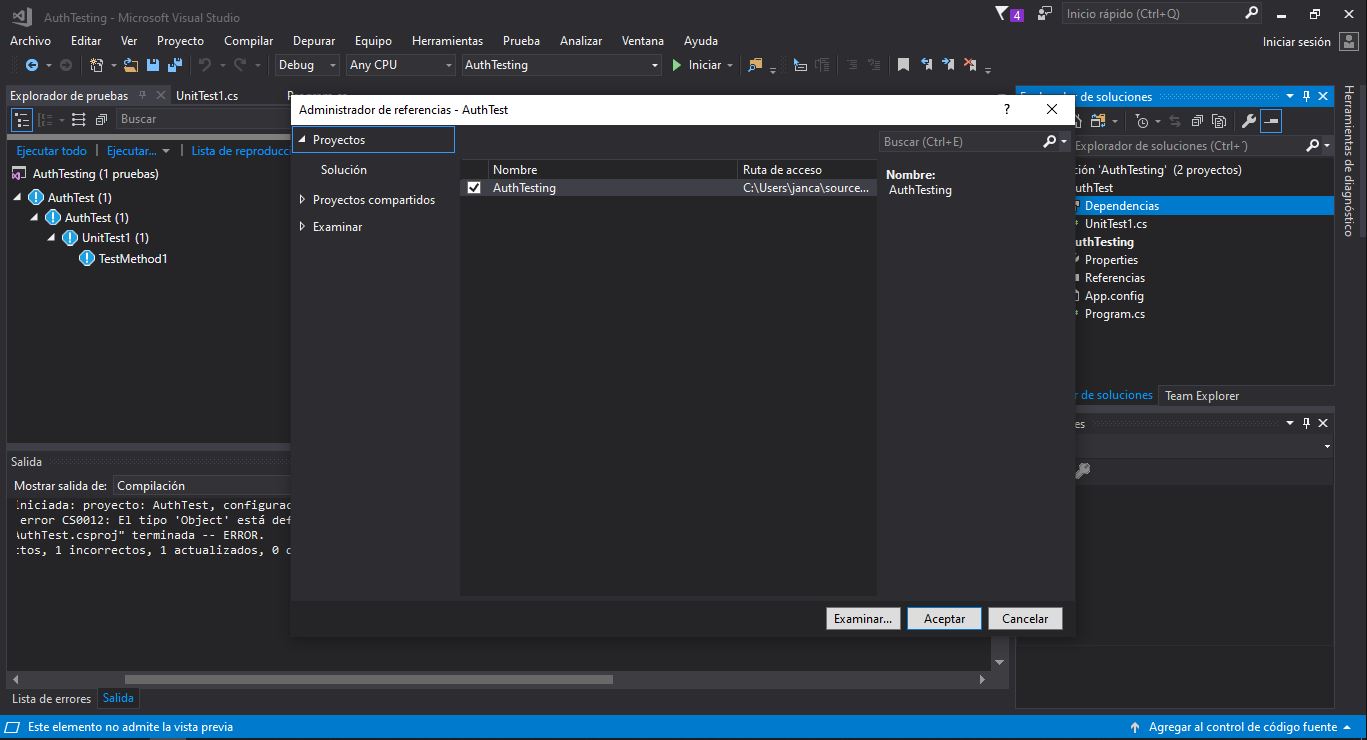This screenshot has height=740, width=1367.
Task: Pin the Explorador de soluciones panel
Action: 1305,96
